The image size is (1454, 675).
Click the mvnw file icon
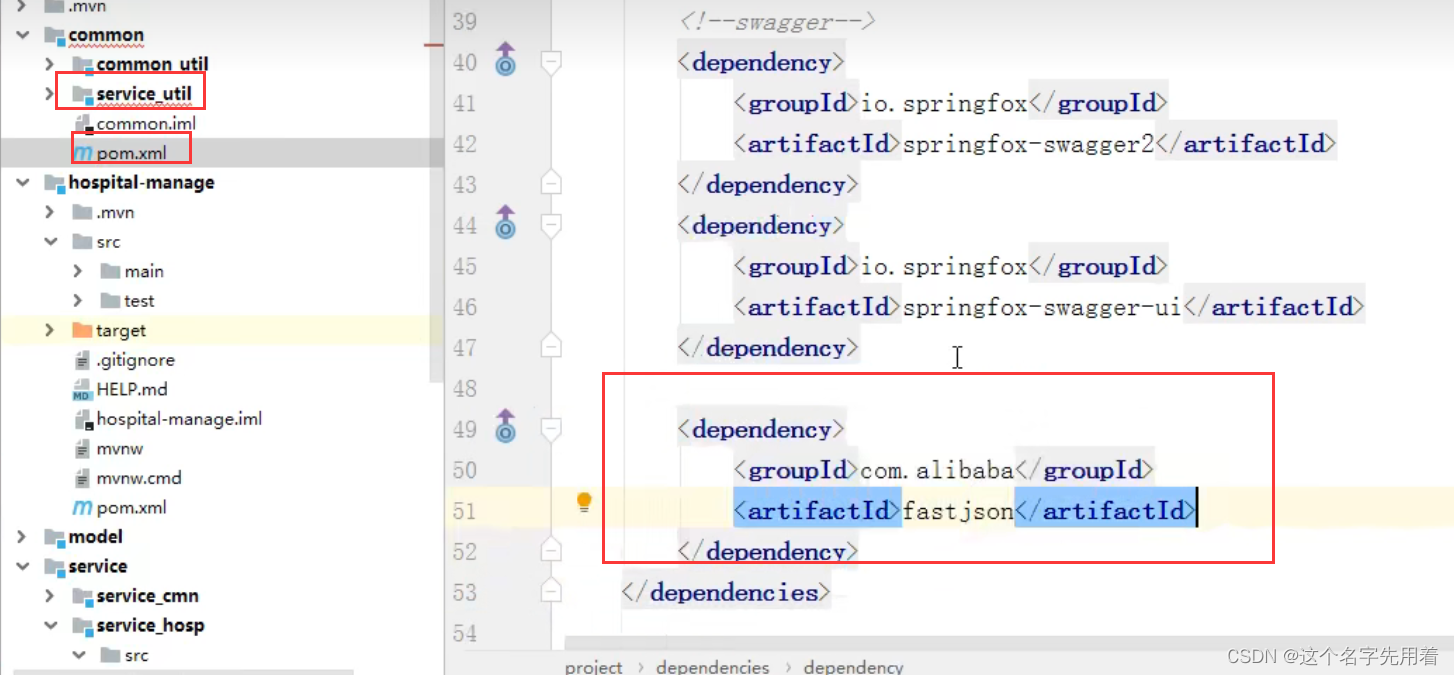pos(83,449)
